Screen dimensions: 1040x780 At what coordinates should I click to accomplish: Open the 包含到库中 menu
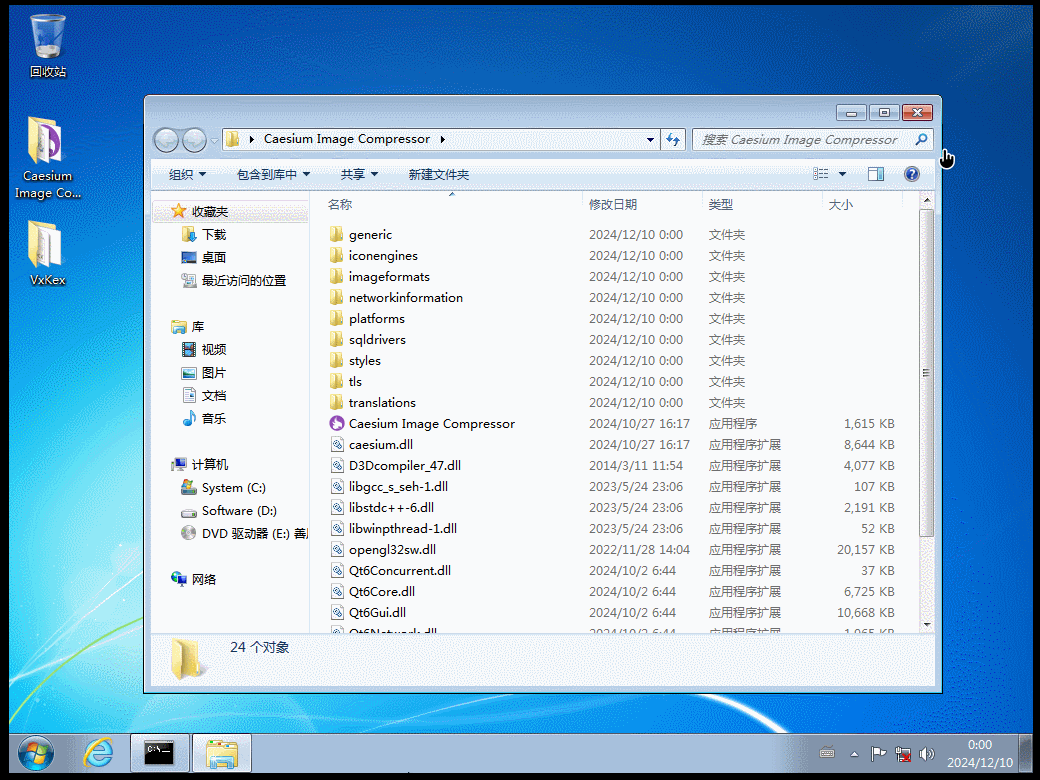point(271,173)
